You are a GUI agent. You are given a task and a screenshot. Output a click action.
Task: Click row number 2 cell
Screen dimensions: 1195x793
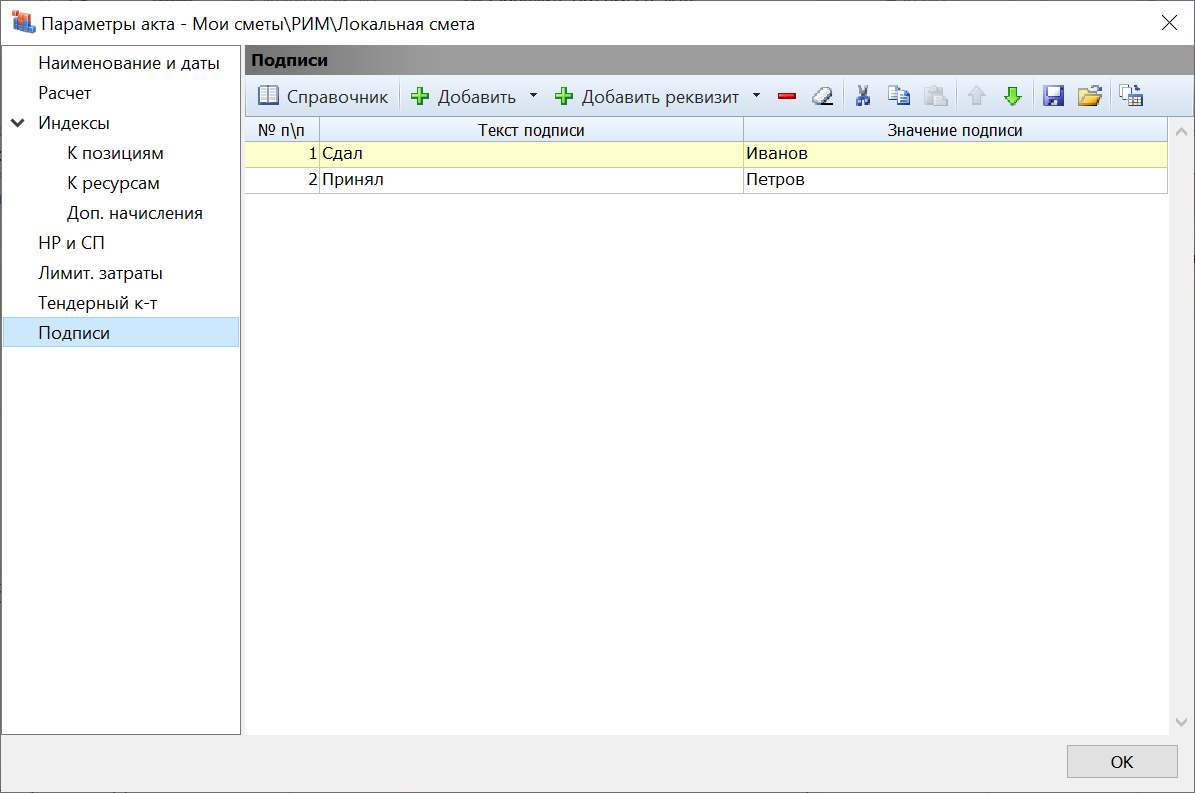coord(282,180)
